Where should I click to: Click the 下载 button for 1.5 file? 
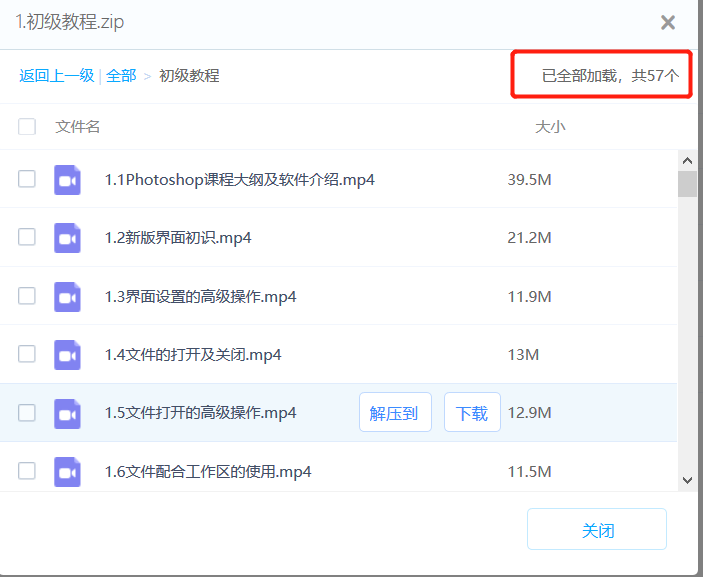tap(472, 412)
